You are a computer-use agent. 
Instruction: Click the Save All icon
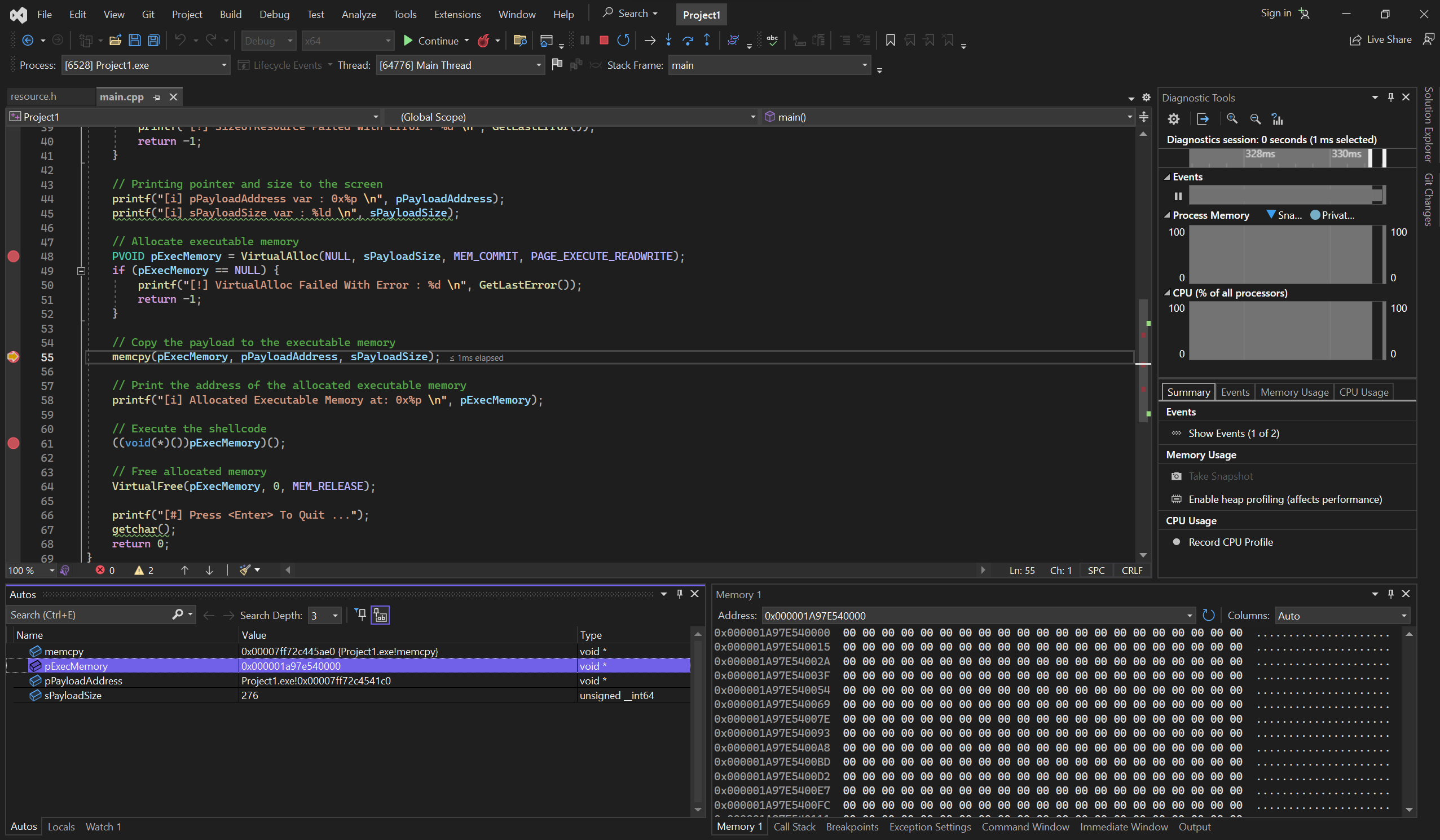tap(154, 40)
